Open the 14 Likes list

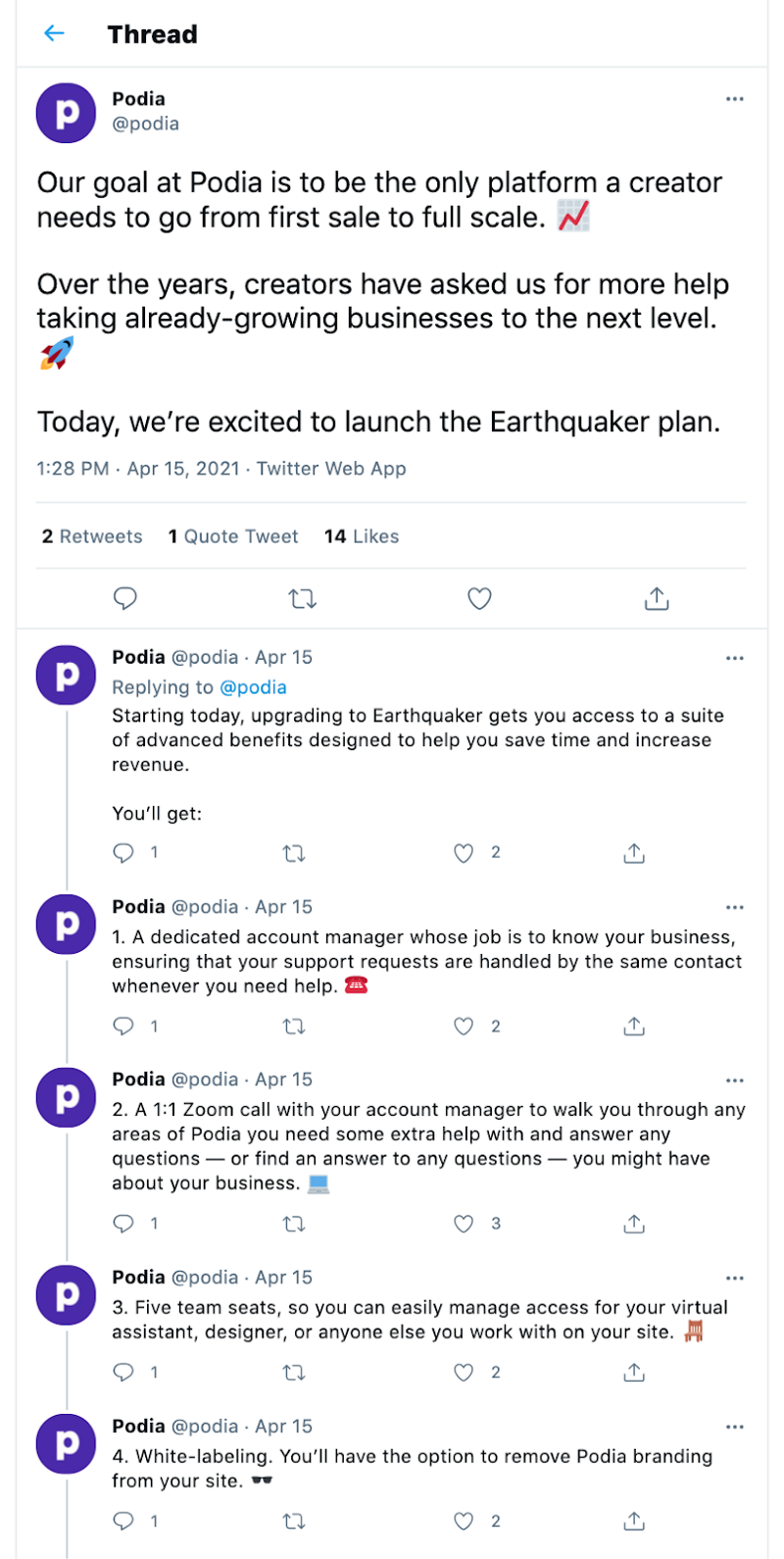pyautogui.click(x=362, y=536)
